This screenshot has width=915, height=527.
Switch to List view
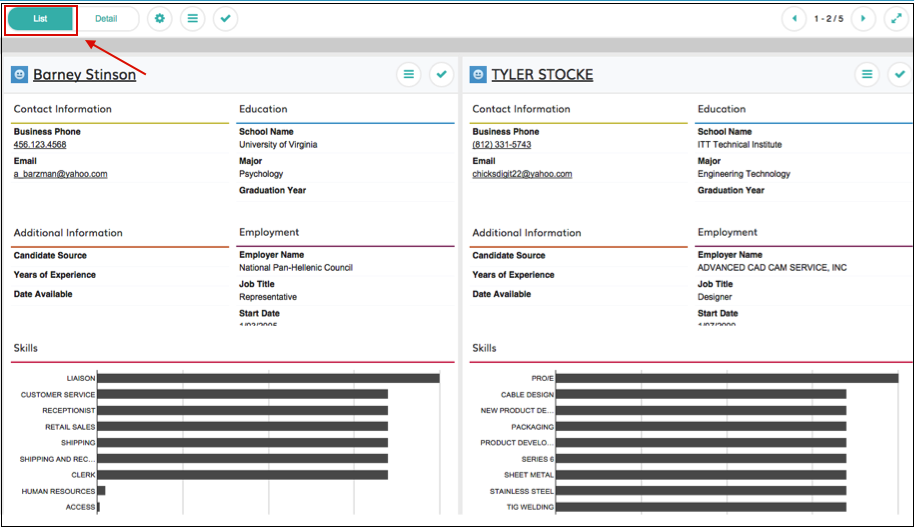click(40, 19)
